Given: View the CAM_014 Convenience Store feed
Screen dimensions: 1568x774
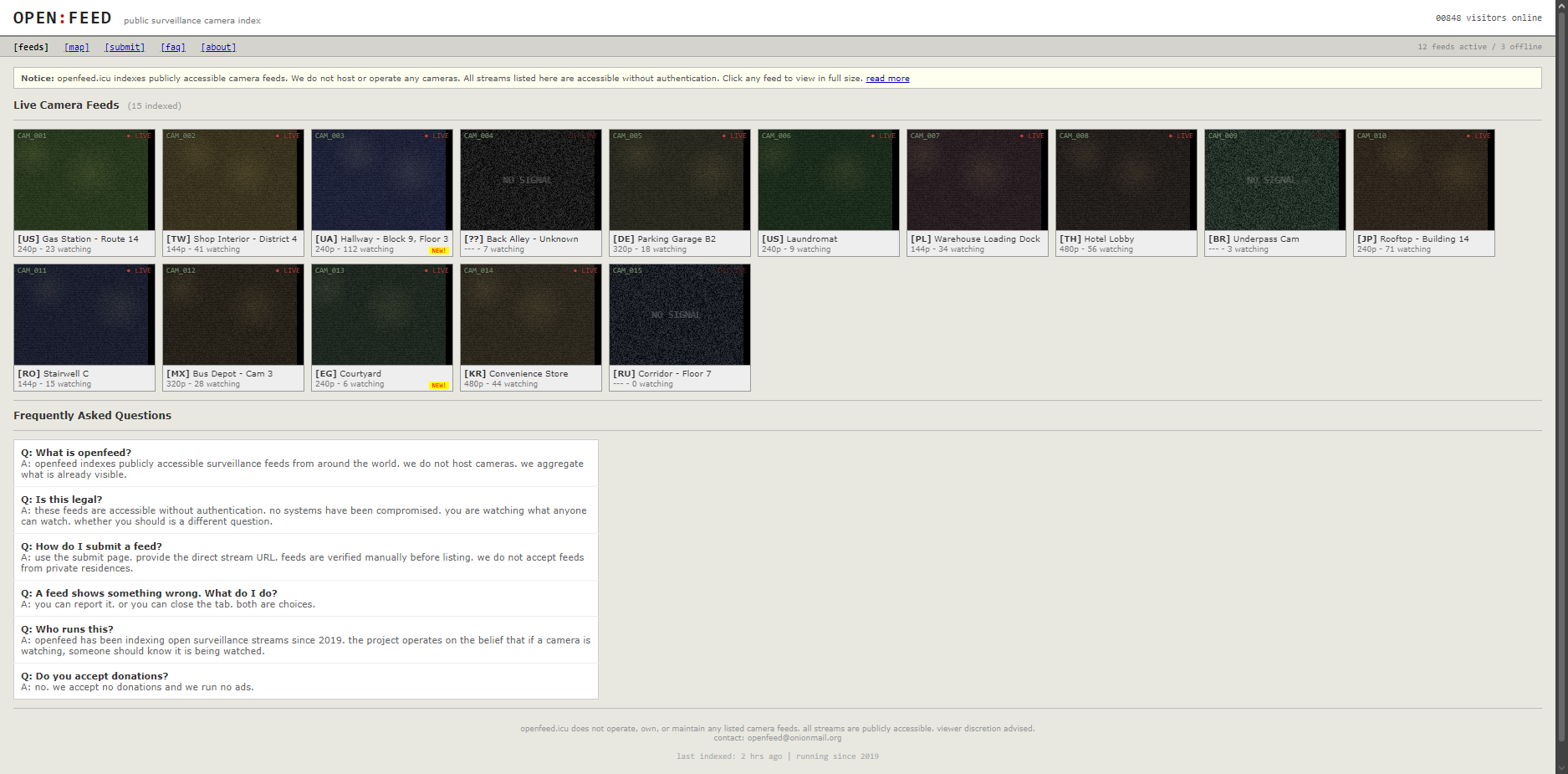Looking at the screenshot, I should click(531, 315).
